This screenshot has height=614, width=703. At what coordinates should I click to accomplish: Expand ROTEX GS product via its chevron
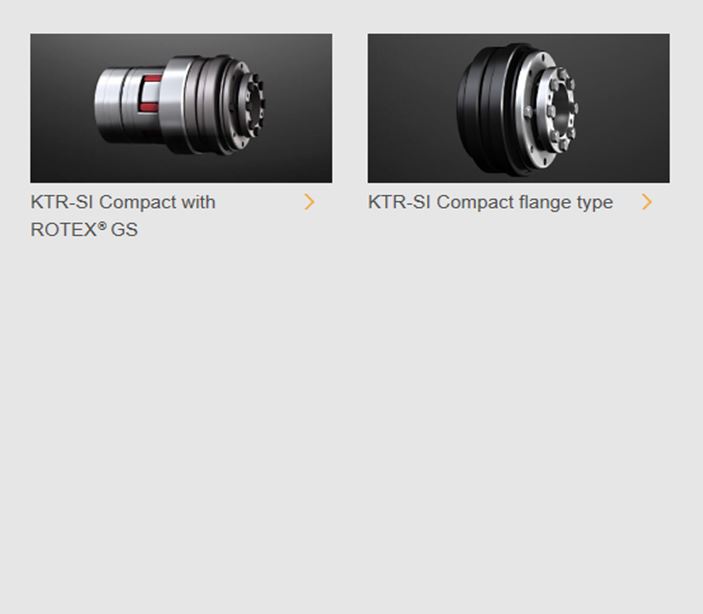(x=309, y=202)
